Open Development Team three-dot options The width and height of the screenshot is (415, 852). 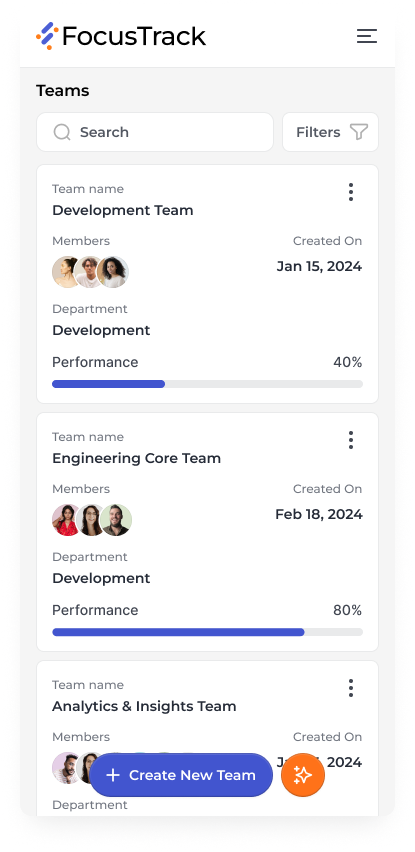point(351,192)
